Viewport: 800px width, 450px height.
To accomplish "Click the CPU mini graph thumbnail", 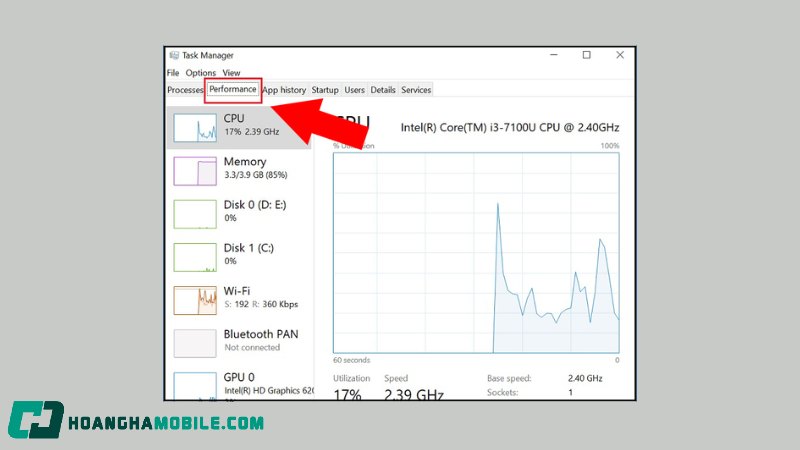I will pyautogui.click(x=195, y=128).
